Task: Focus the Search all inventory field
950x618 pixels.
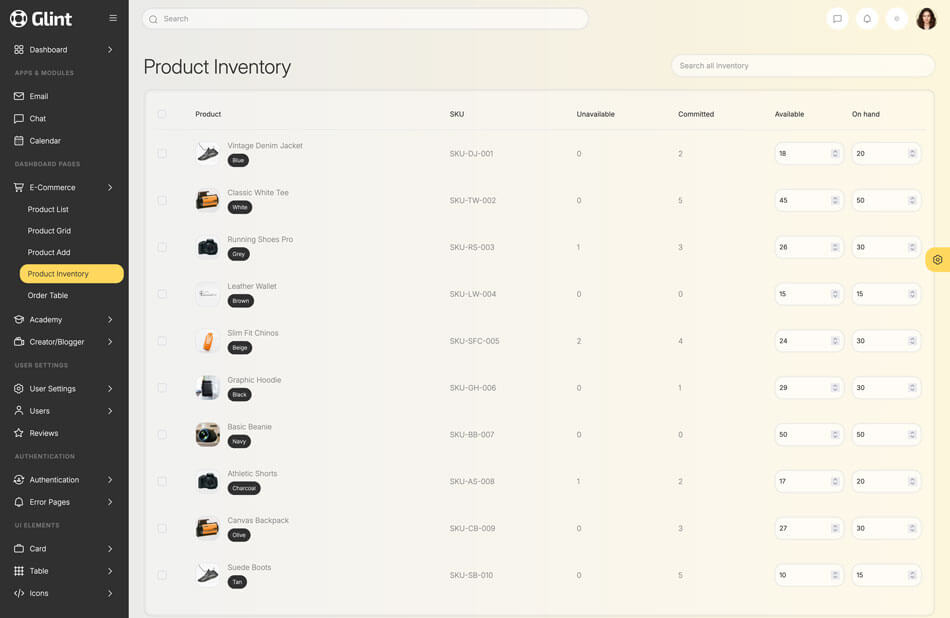Action: 802,66
